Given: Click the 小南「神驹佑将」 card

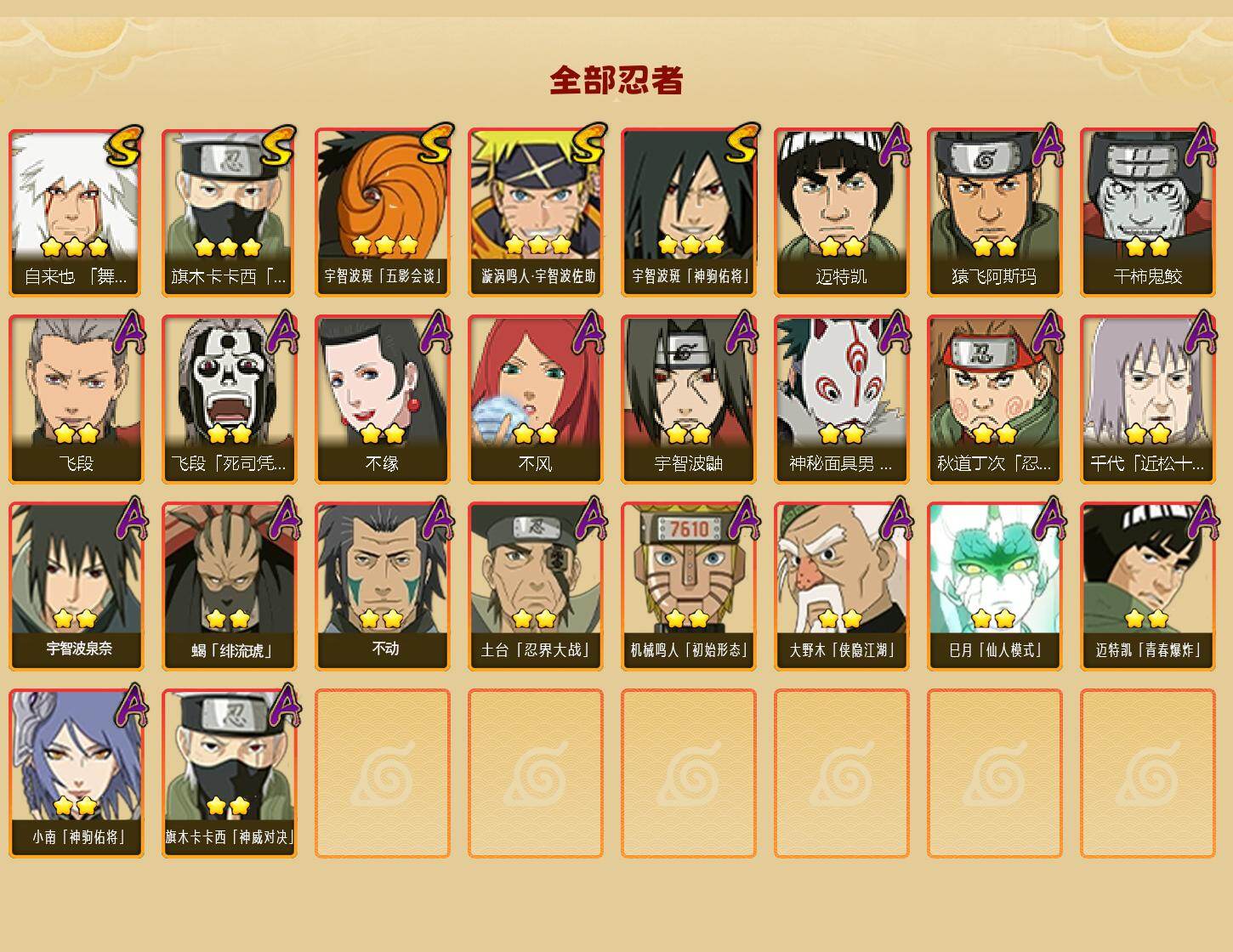Looking at the screenshot, I should click(77, 773).
